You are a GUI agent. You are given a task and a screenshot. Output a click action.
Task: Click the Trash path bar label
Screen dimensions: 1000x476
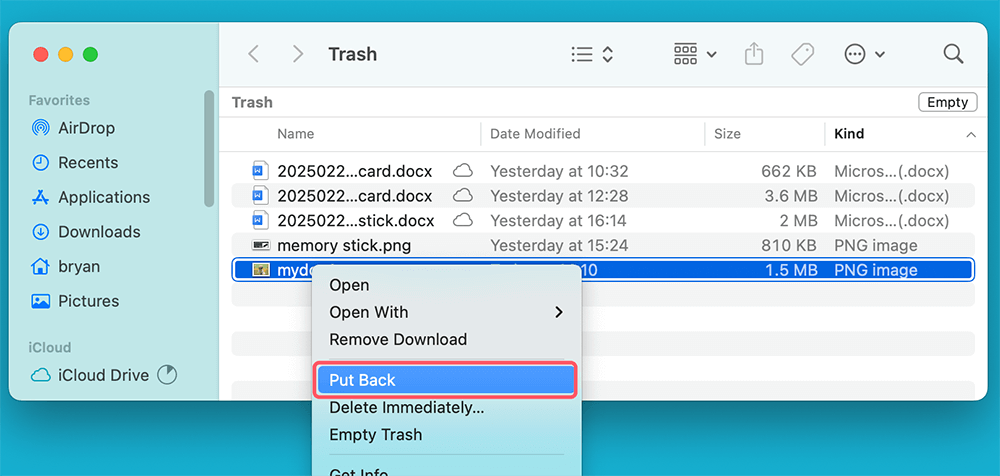click(x=252, y=102)
